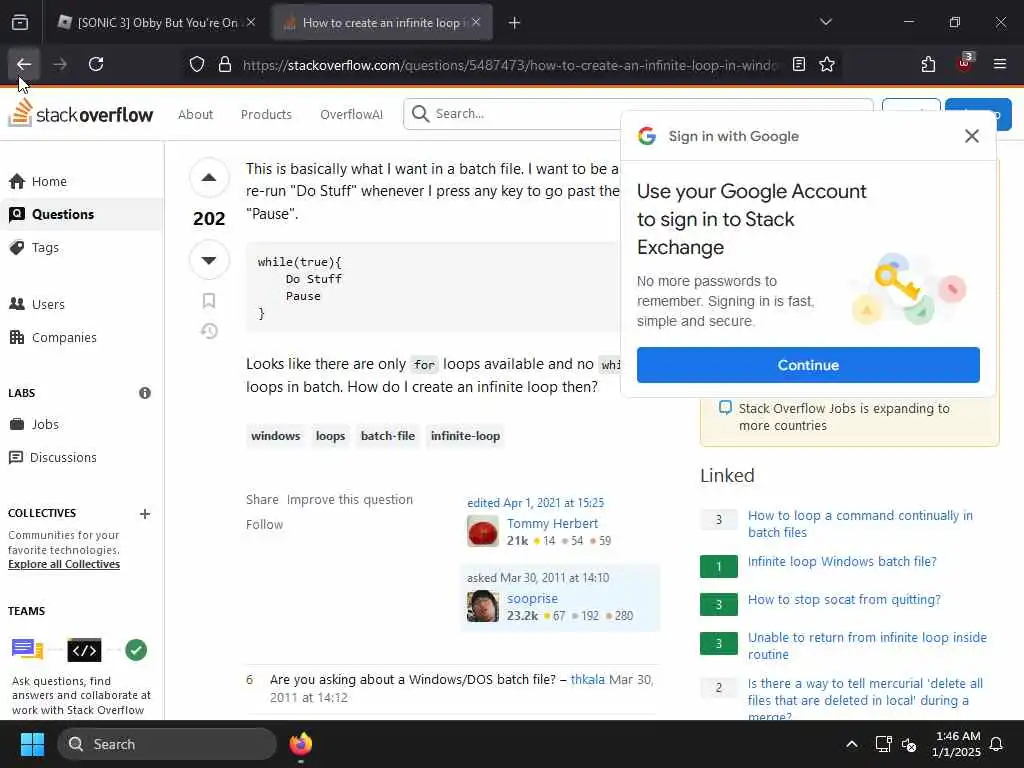Screen dimensions: 1024x768
Task: Reload the page with the refresh icon
Action: 96,64
